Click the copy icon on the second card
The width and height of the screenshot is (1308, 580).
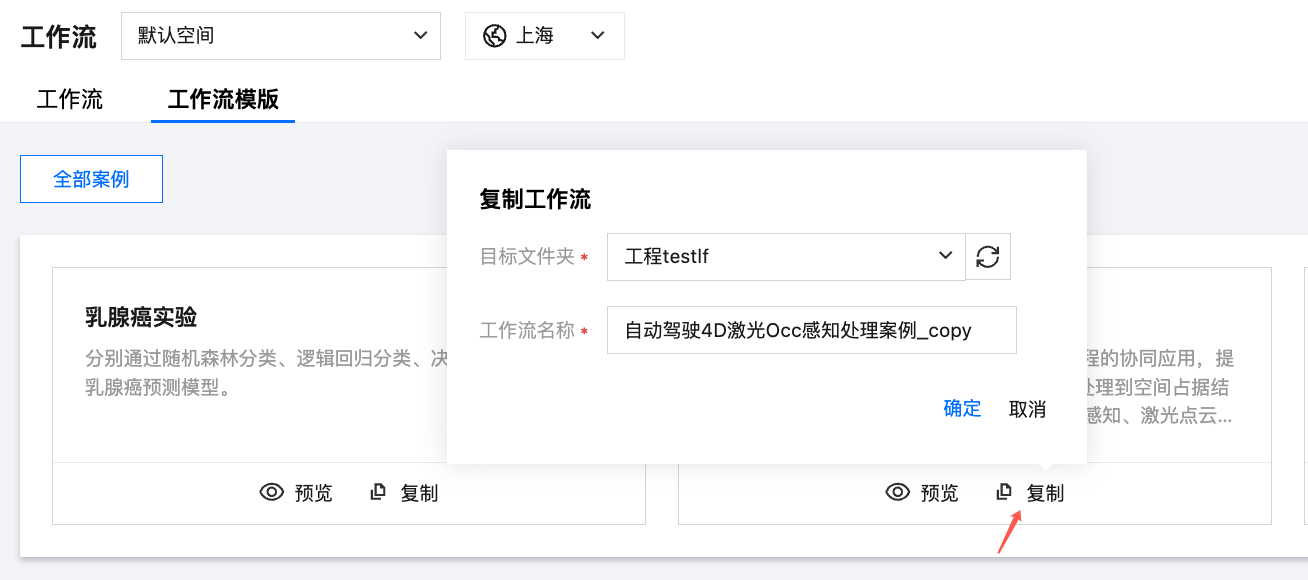[x=1004, y=492]
